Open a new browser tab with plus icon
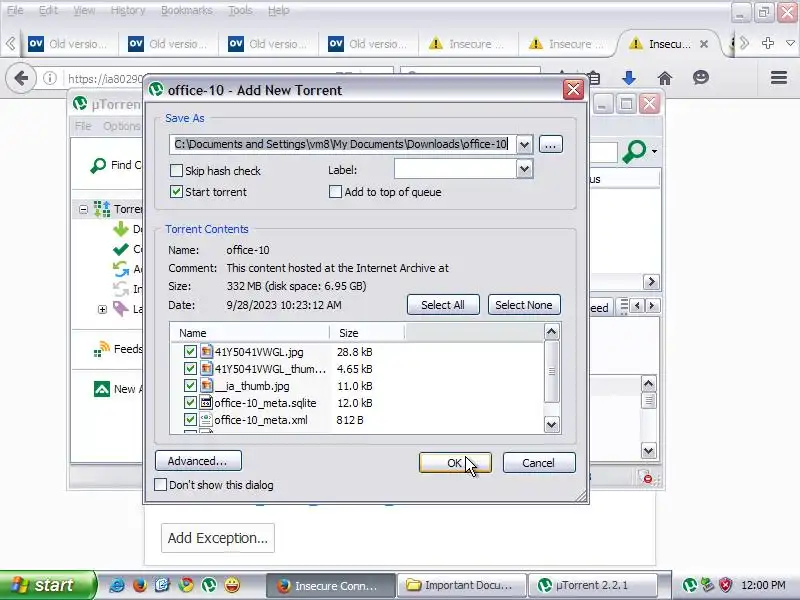 (768, 43)
